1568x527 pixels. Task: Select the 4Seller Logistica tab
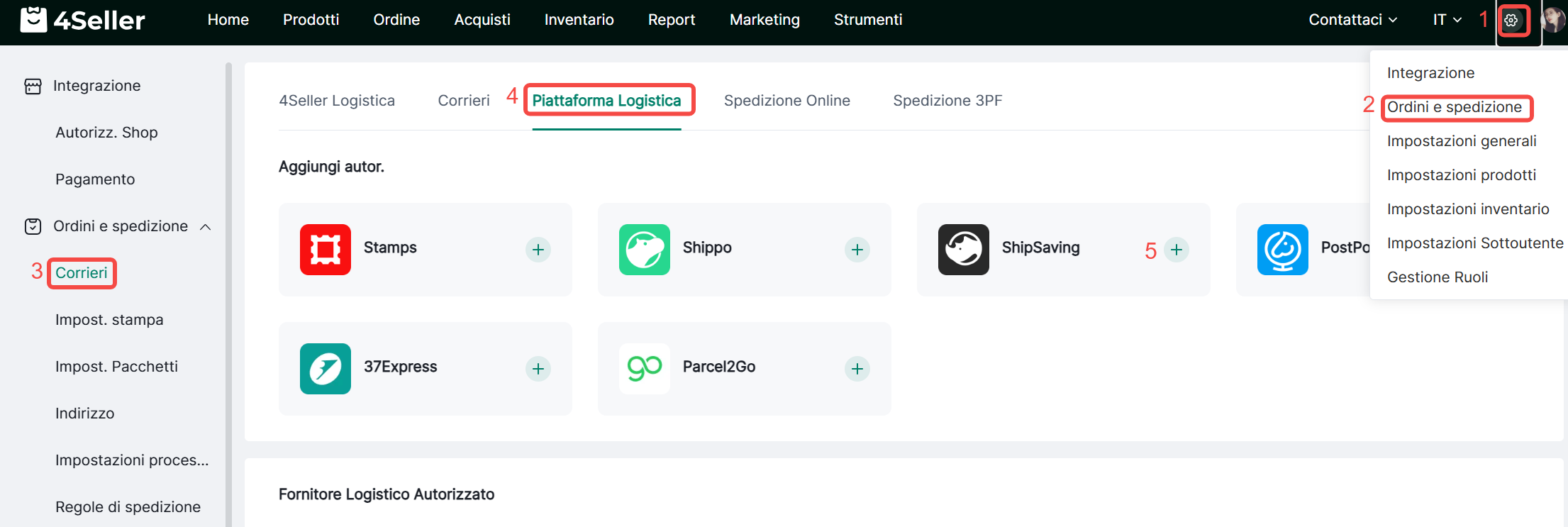[x=337, y=101]
